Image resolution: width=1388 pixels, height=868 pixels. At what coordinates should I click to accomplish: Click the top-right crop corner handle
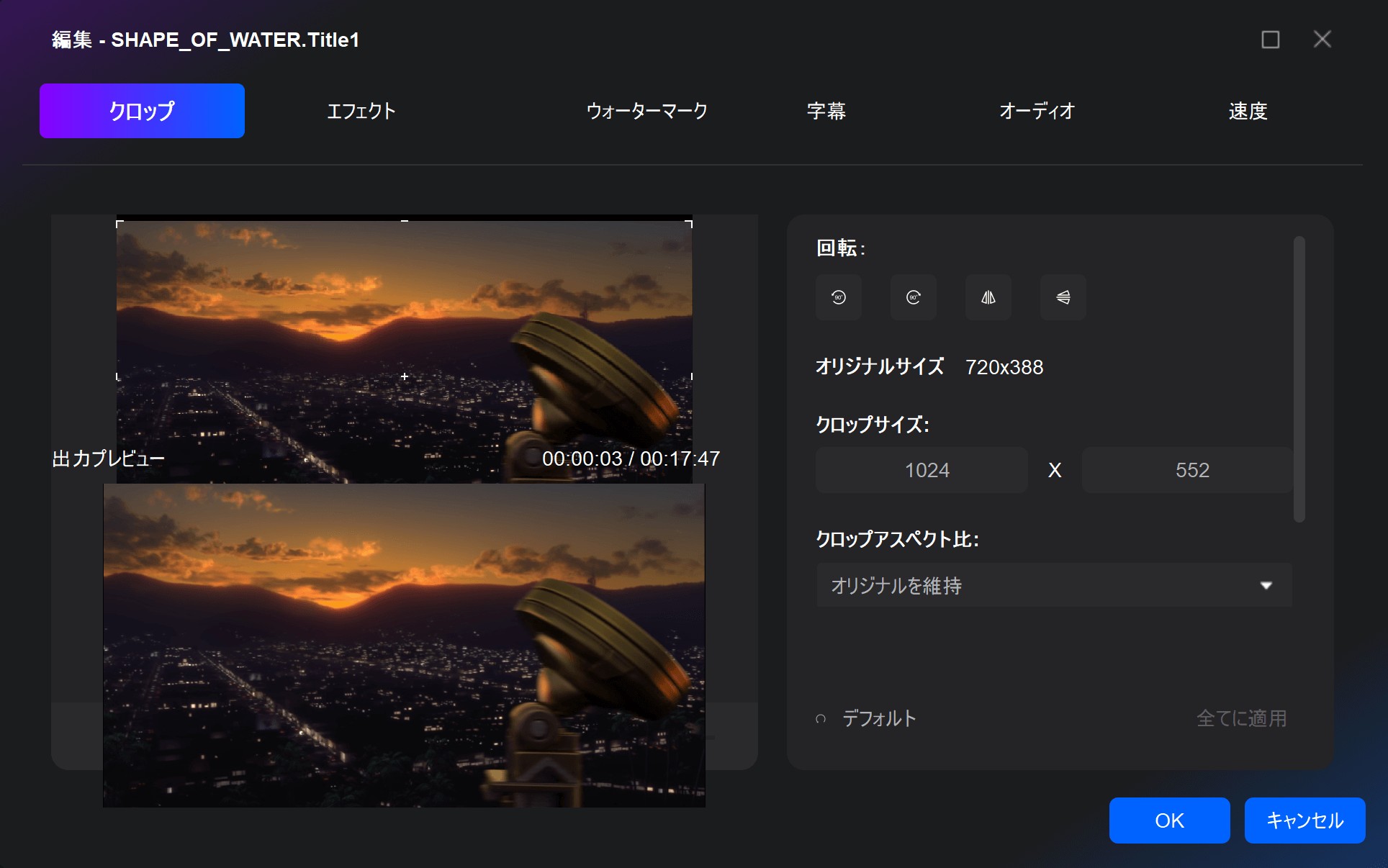690,224
